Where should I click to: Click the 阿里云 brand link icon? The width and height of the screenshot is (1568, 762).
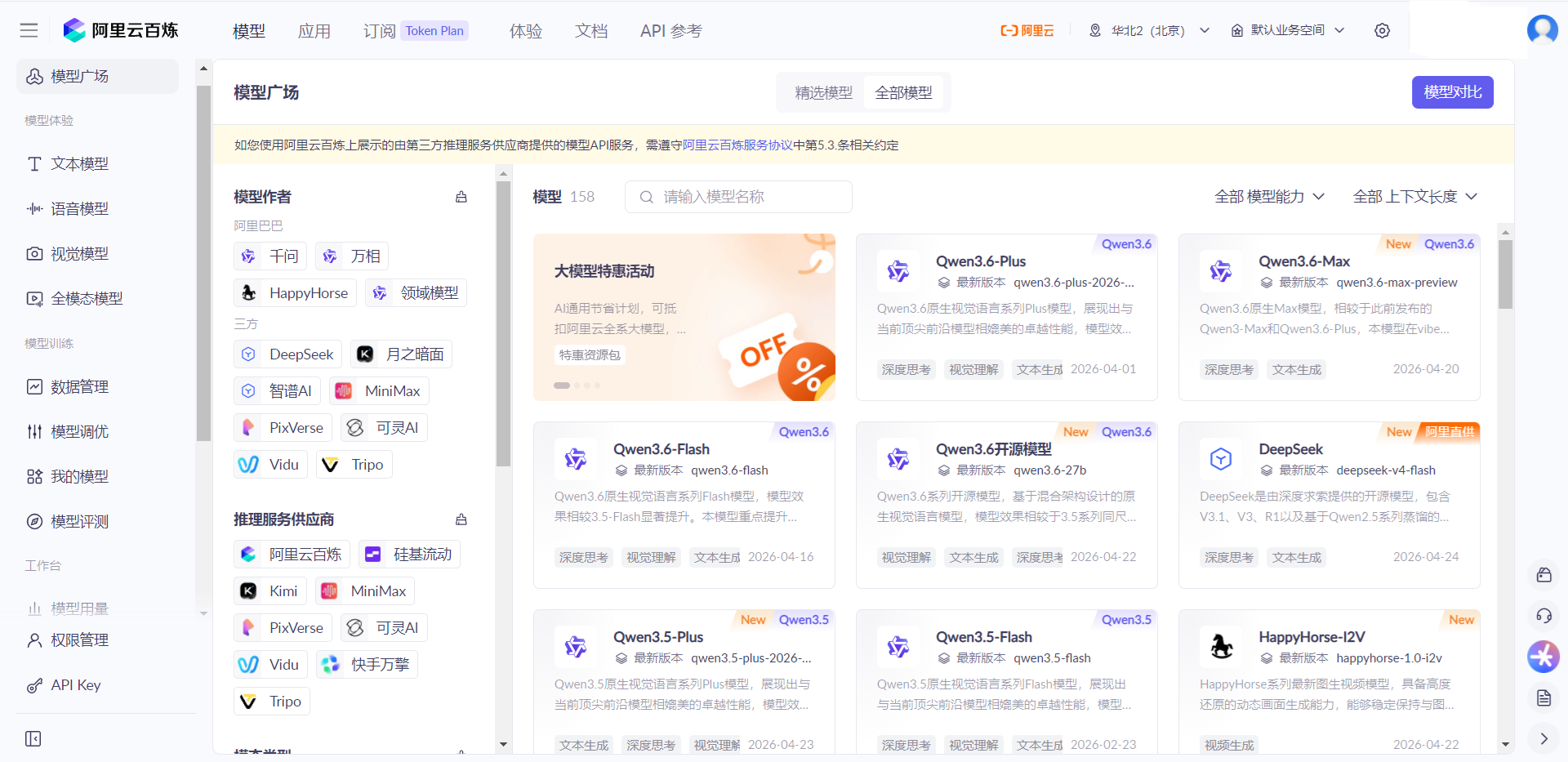1027,30
